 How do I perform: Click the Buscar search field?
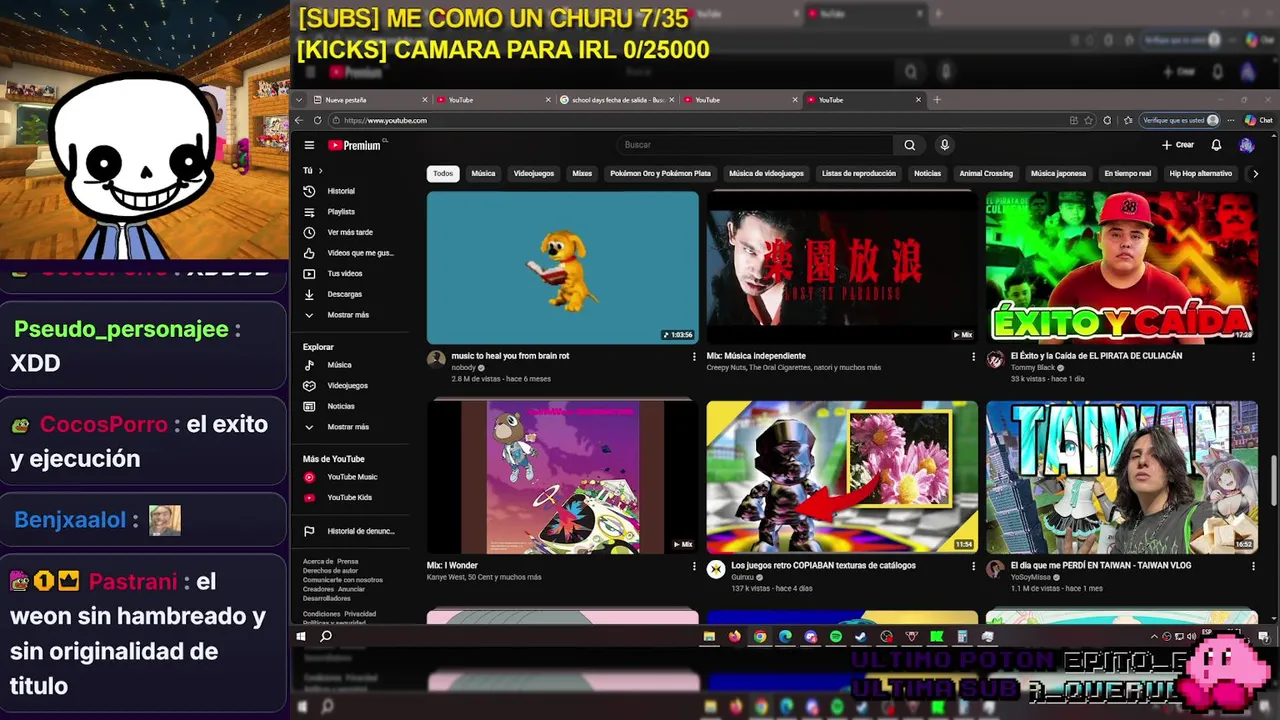tap(754, 145)
